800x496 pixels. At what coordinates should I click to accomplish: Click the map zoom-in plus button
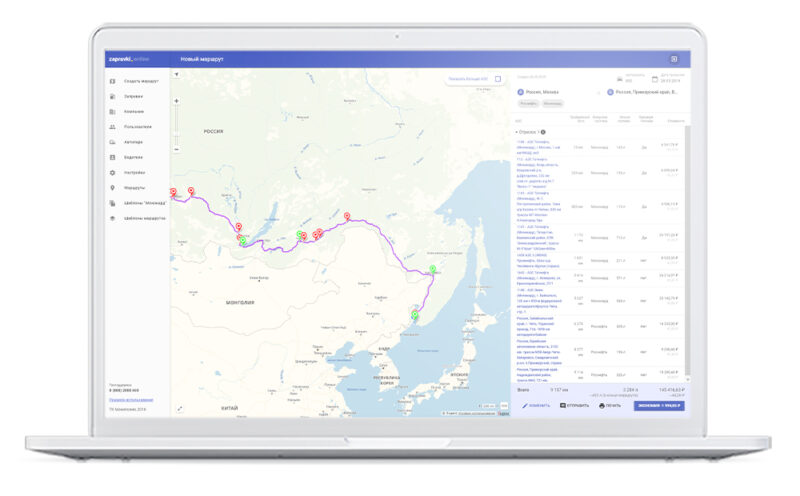(176, 101)
